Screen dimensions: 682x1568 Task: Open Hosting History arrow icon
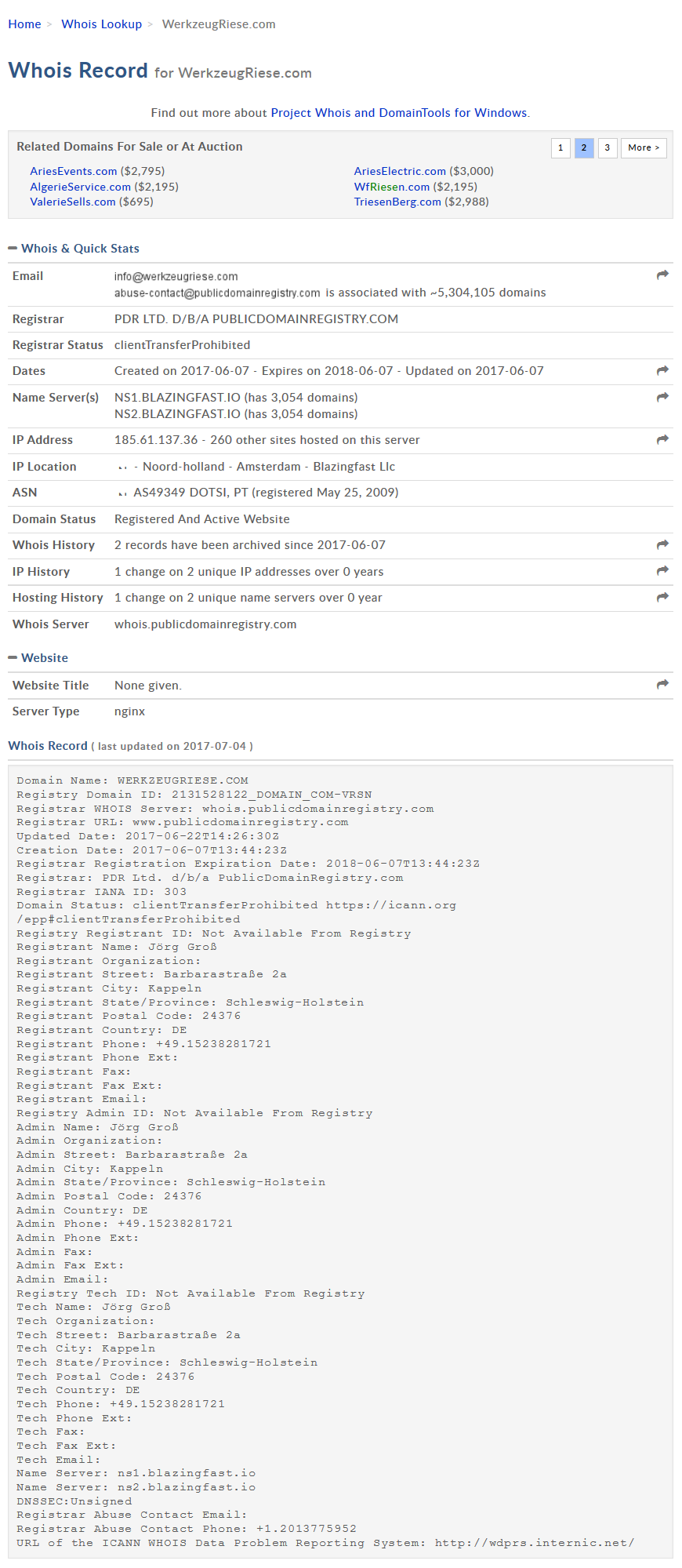[662, 597]
